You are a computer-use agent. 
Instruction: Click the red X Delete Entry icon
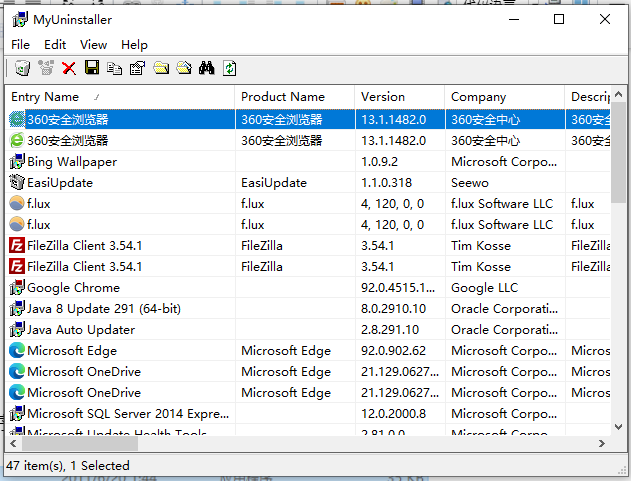[x=69, y=68]
